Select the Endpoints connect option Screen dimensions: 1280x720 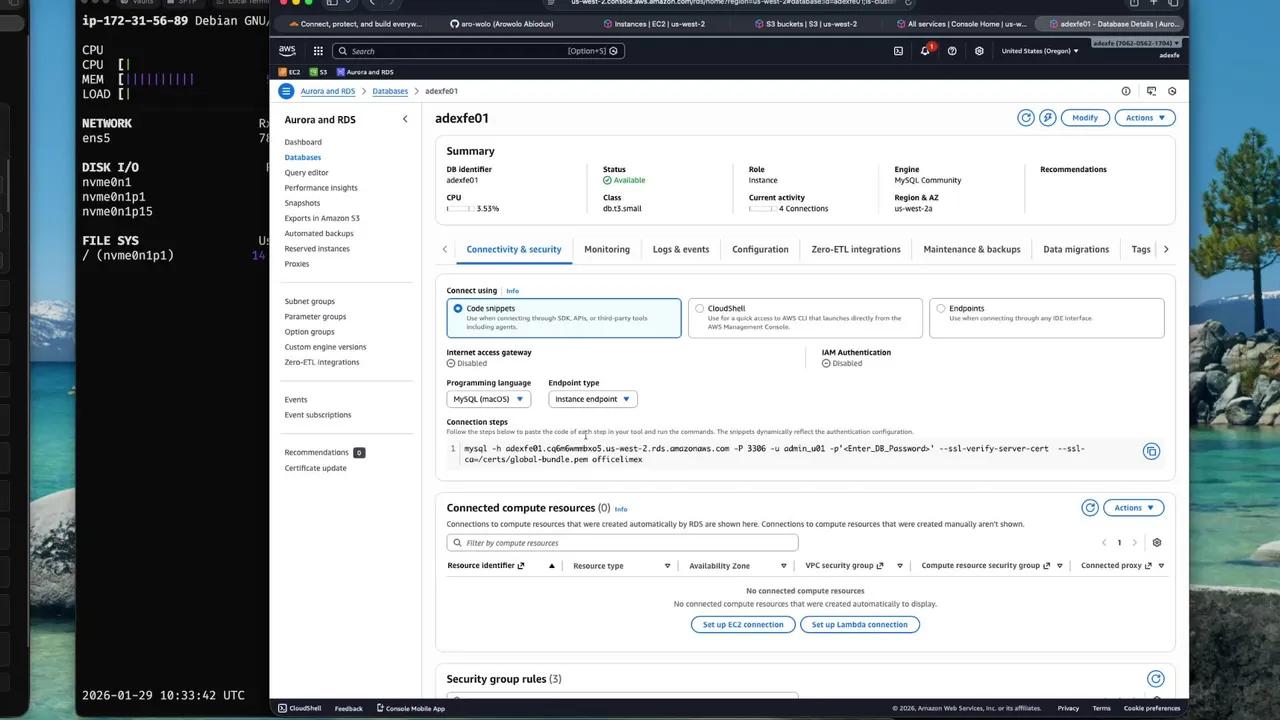1046,318
